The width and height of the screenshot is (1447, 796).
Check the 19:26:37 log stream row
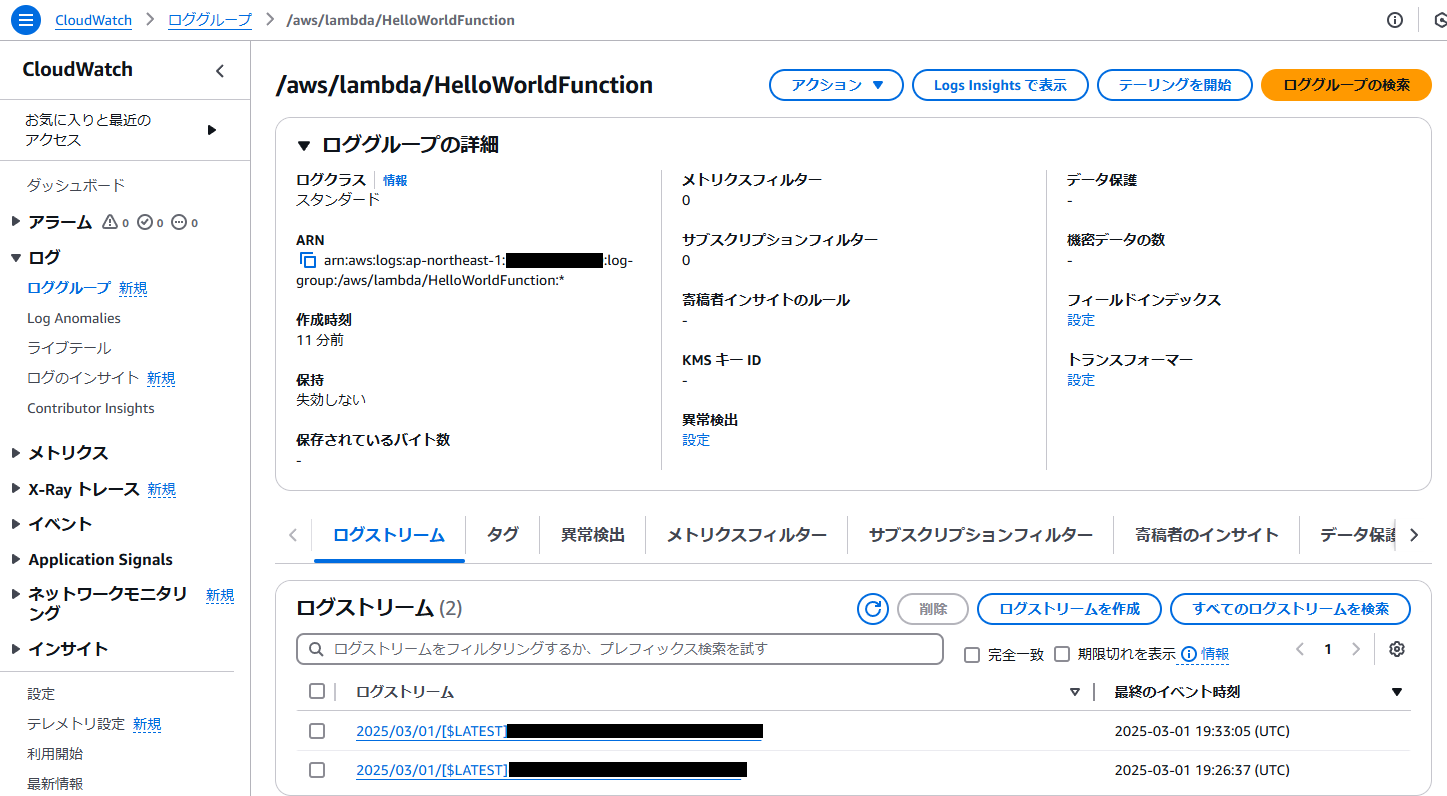pyautogui.click(x=317, y=770)
